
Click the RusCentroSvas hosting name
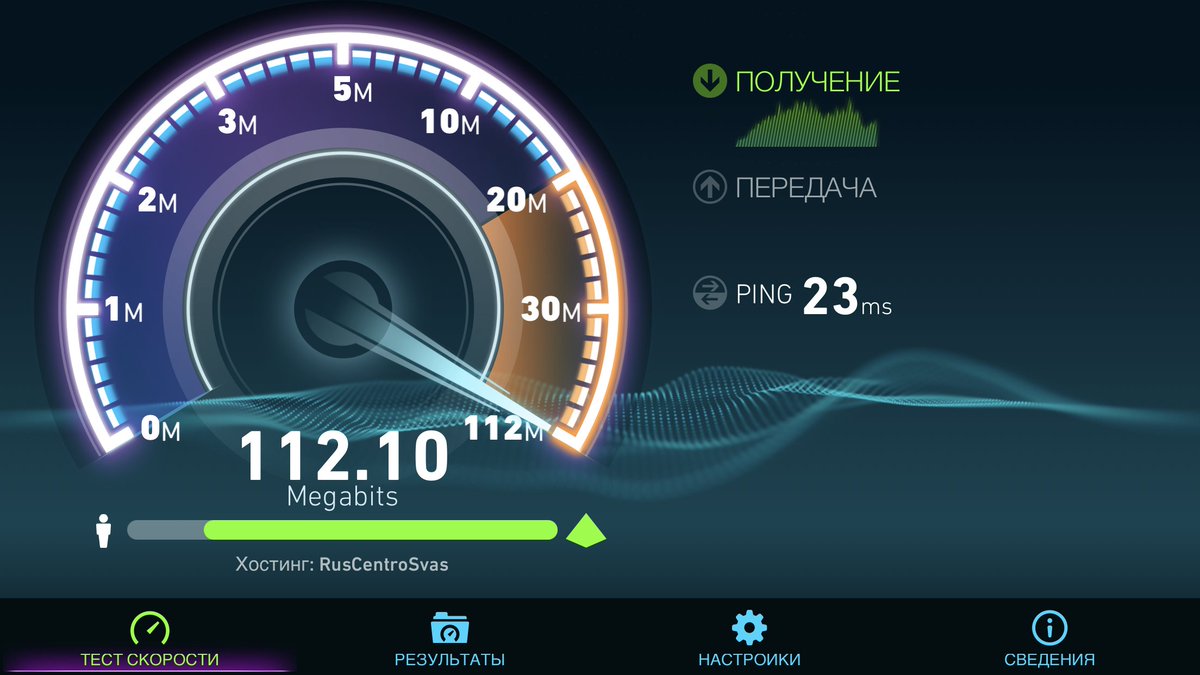click(x=384, y=564)
